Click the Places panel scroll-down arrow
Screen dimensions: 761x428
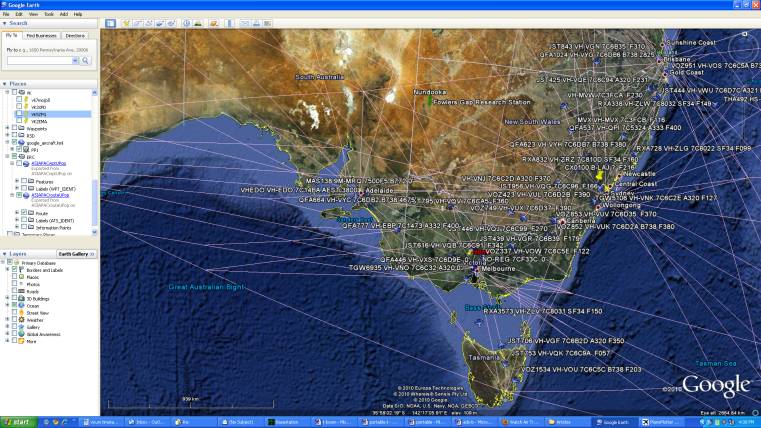click(x=95, y=232)
